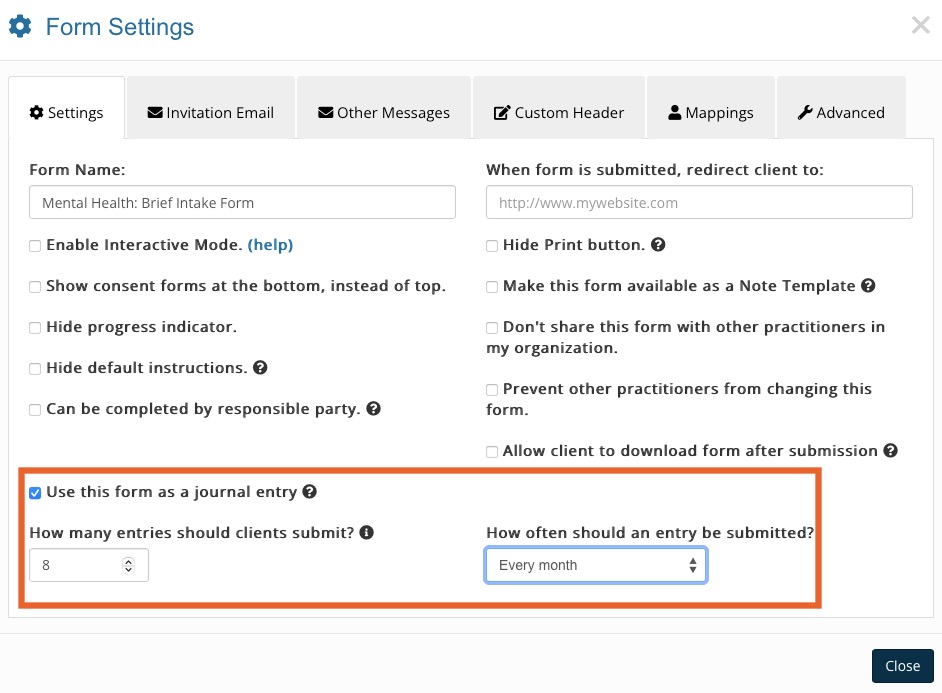The height and width of the screenshot is (693, 942).
Task: Open the Every month frequency dropdown
Action: click(596, 565)
